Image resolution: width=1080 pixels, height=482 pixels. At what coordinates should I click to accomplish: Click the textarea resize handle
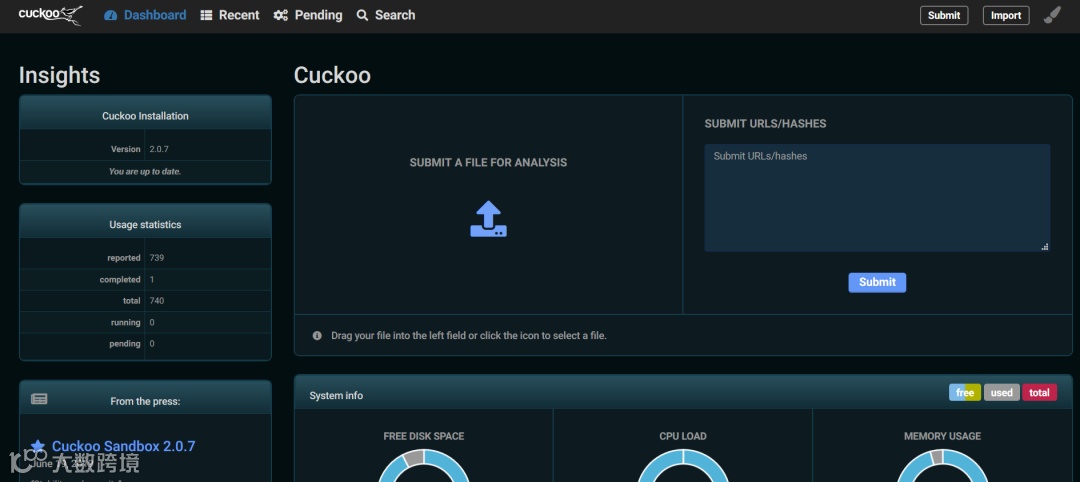point(1045,247)
